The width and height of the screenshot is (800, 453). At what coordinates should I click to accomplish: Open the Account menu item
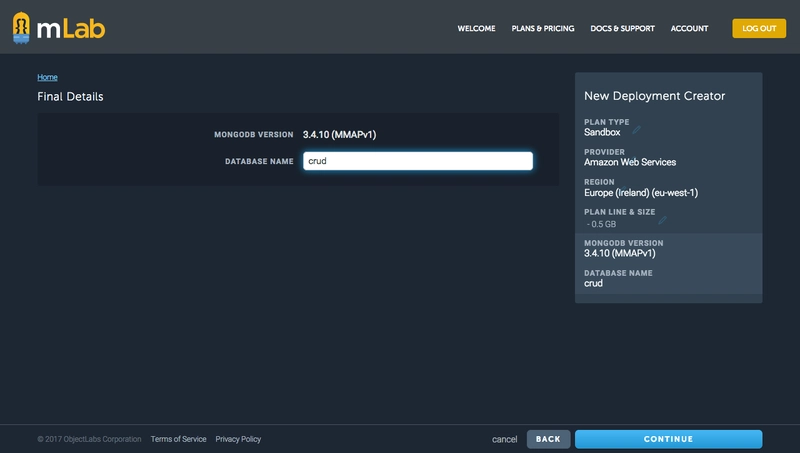[689, 29]
